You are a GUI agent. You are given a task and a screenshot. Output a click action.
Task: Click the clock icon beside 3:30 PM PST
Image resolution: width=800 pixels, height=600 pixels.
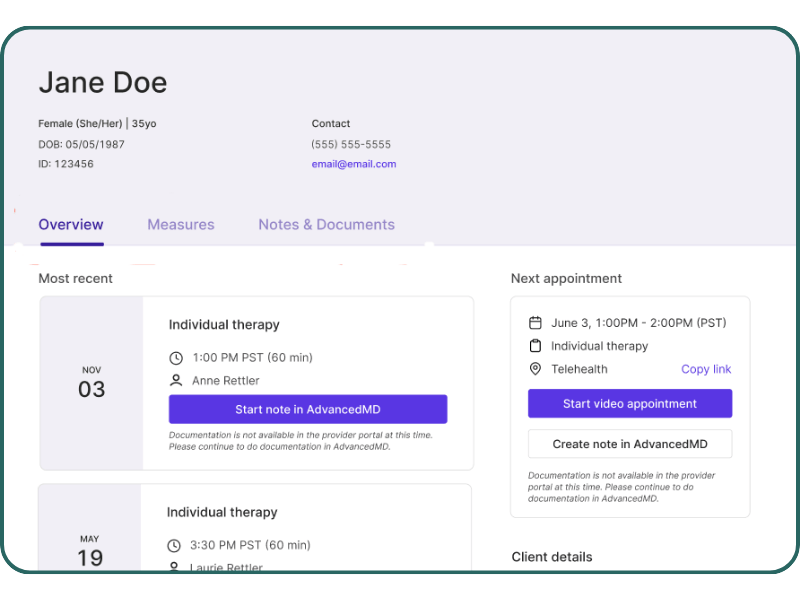tap(174, 545)
